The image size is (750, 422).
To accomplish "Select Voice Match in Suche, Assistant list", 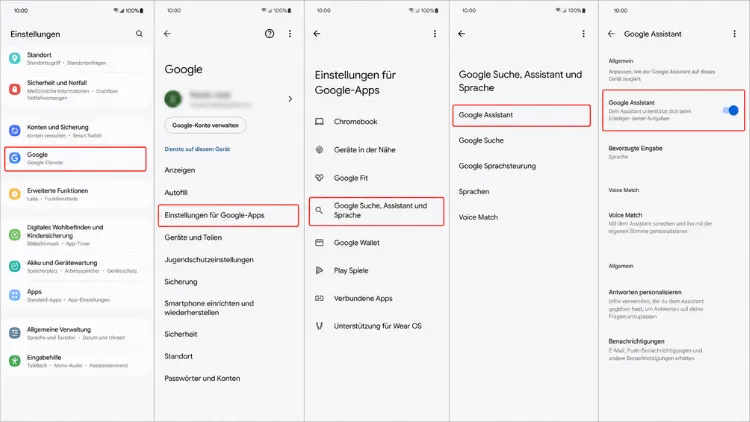I will click(478, 217).
